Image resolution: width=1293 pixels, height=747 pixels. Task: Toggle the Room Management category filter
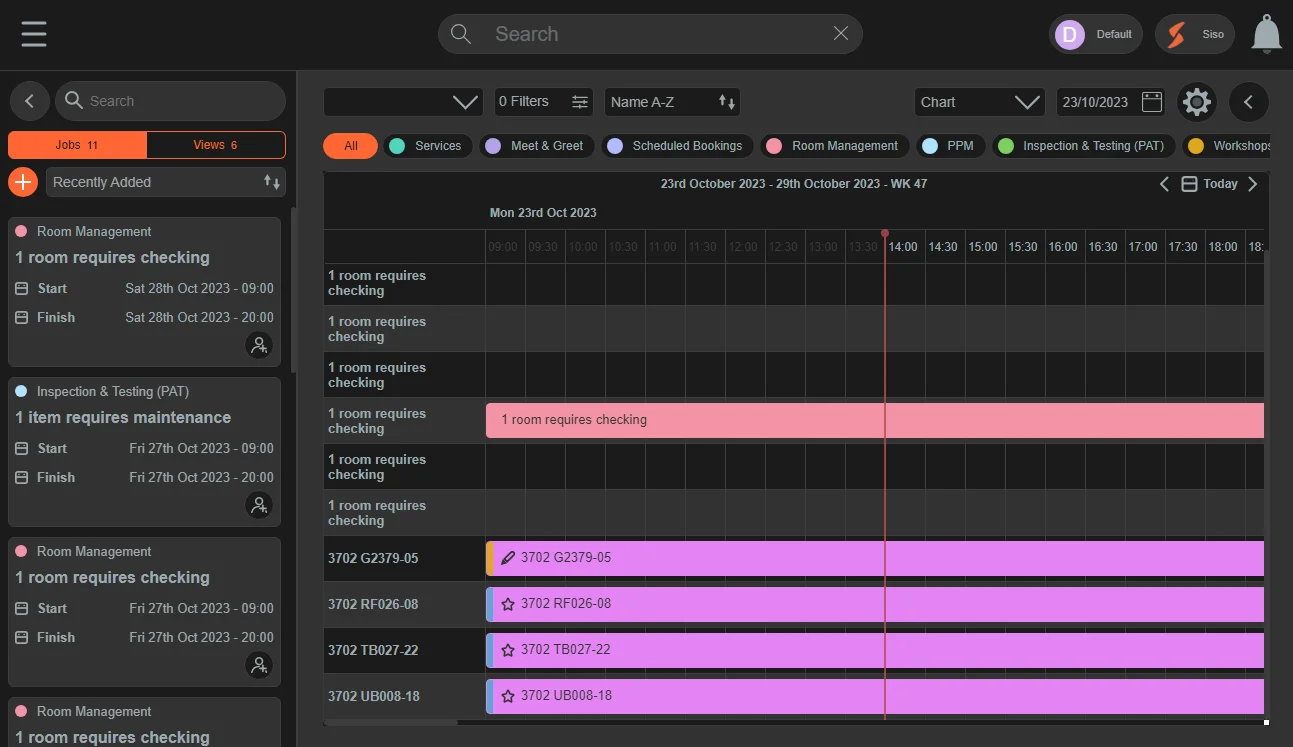(834, 146)
